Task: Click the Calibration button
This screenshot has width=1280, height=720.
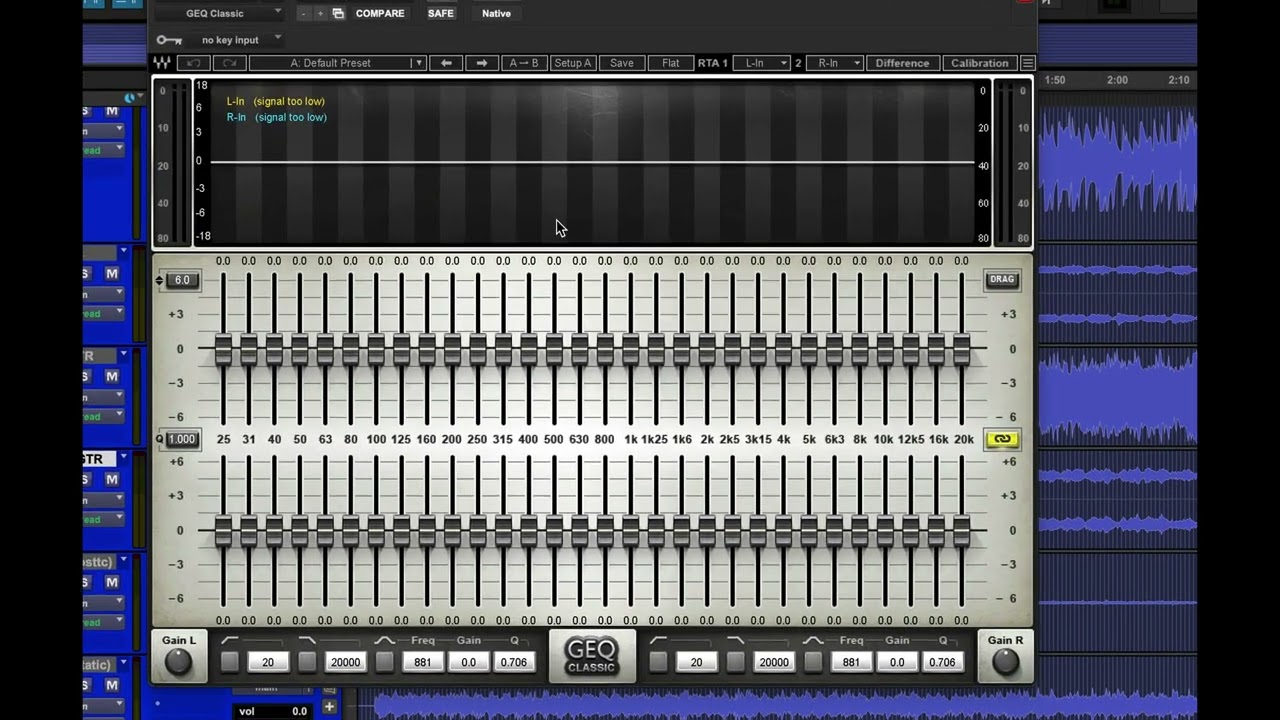Action: coord(979,63)
